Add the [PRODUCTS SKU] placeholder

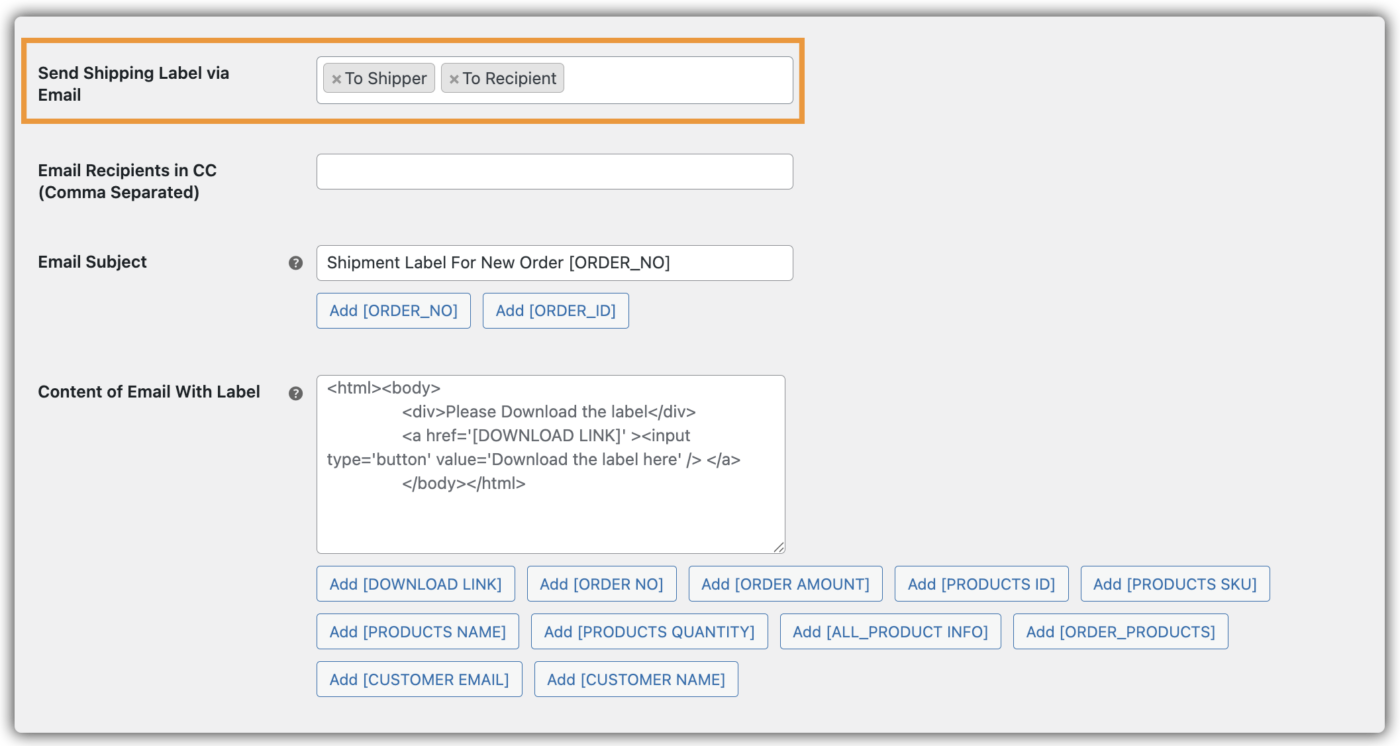[1175, 584]
